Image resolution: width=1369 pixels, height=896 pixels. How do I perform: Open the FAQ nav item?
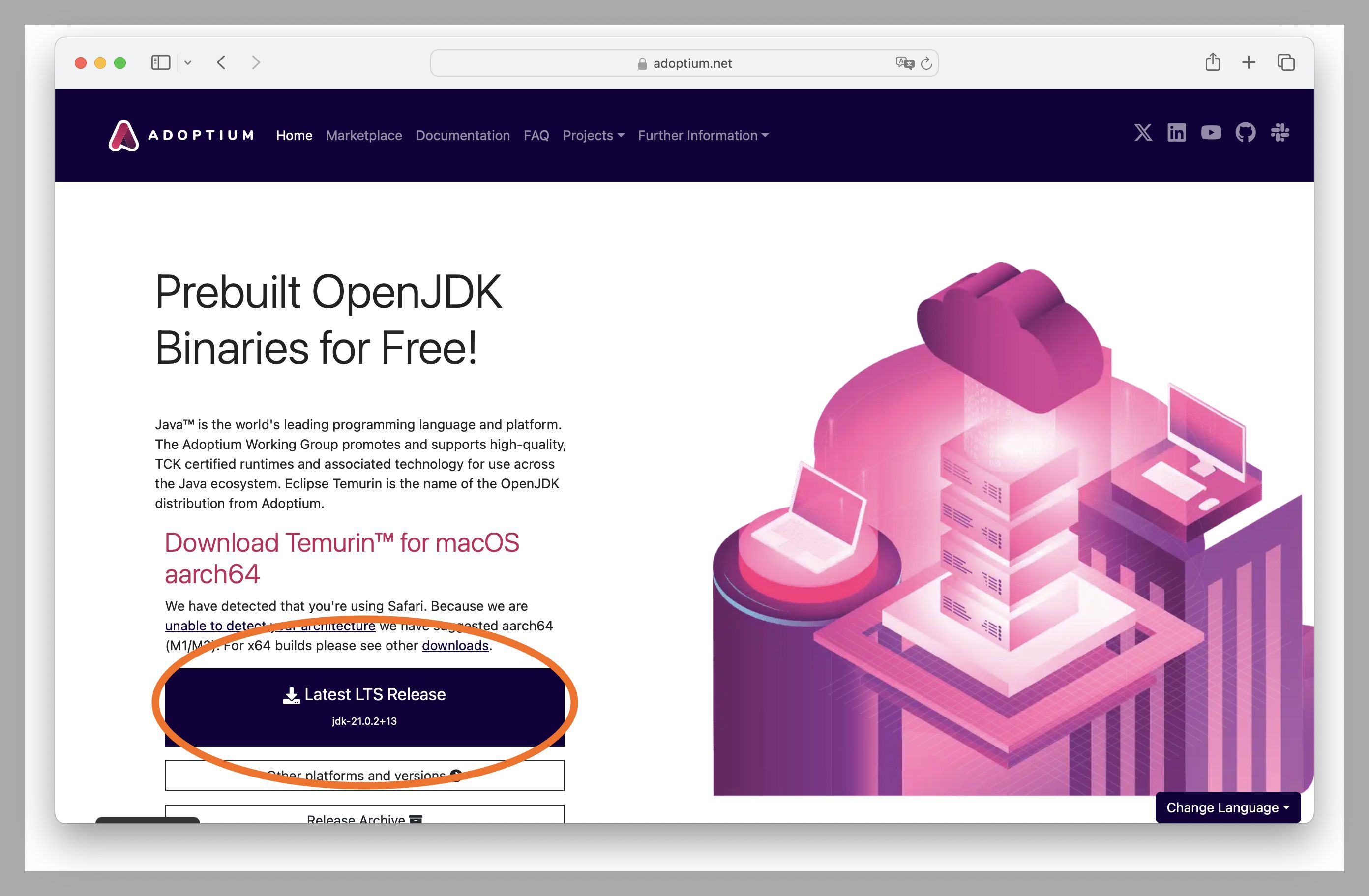pyautogui.click(x=536, y=135)
